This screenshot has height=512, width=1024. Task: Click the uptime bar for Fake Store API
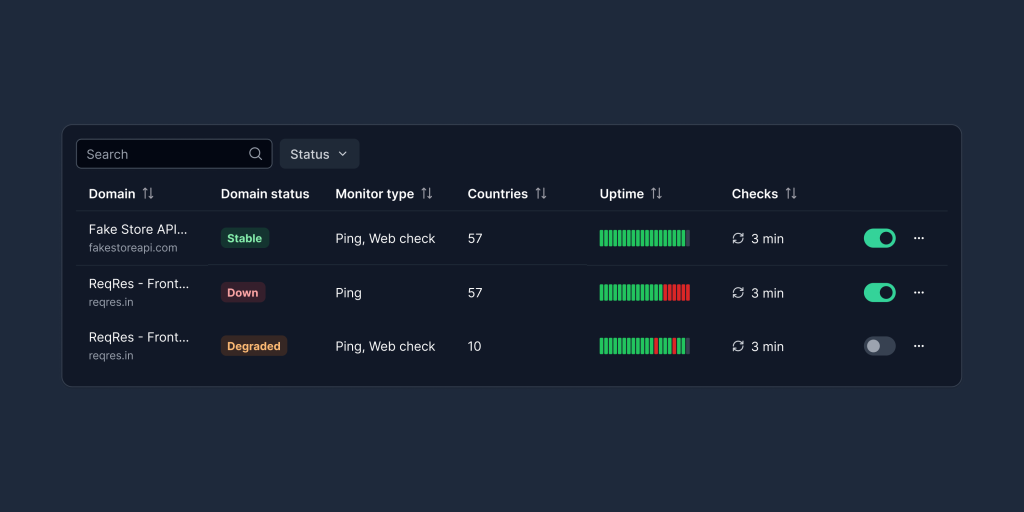pyautogui.click(x=644, y=238)
